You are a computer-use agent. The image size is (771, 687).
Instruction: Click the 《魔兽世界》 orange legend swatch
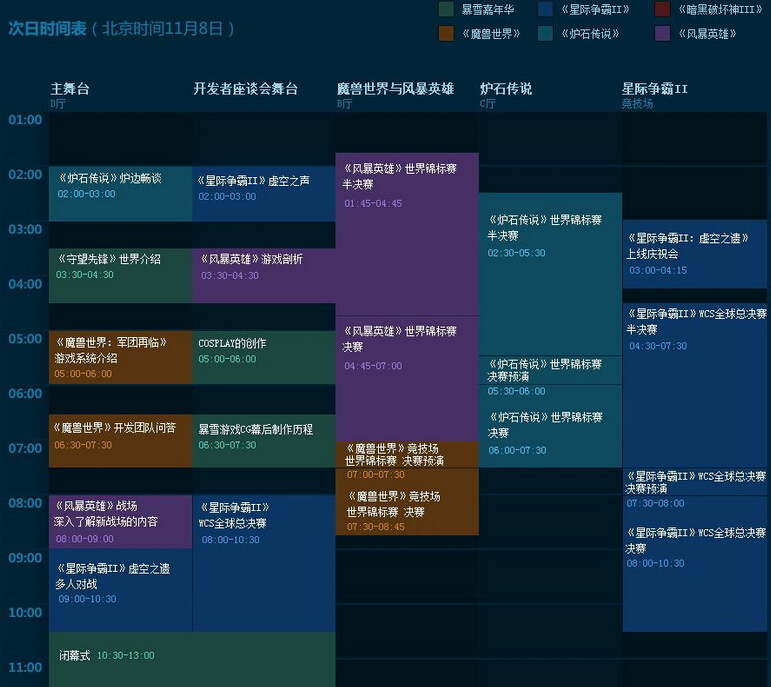pyautogui.click(x=446, y=33)
